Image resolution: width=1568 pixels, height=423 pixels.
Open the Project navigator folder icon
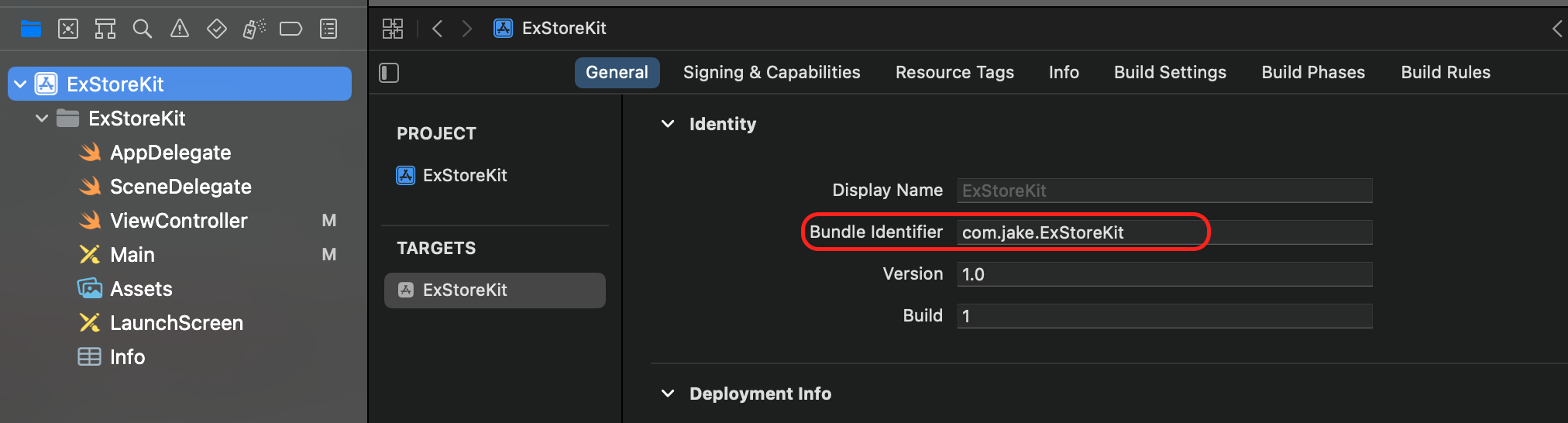[x=31, y=29]
